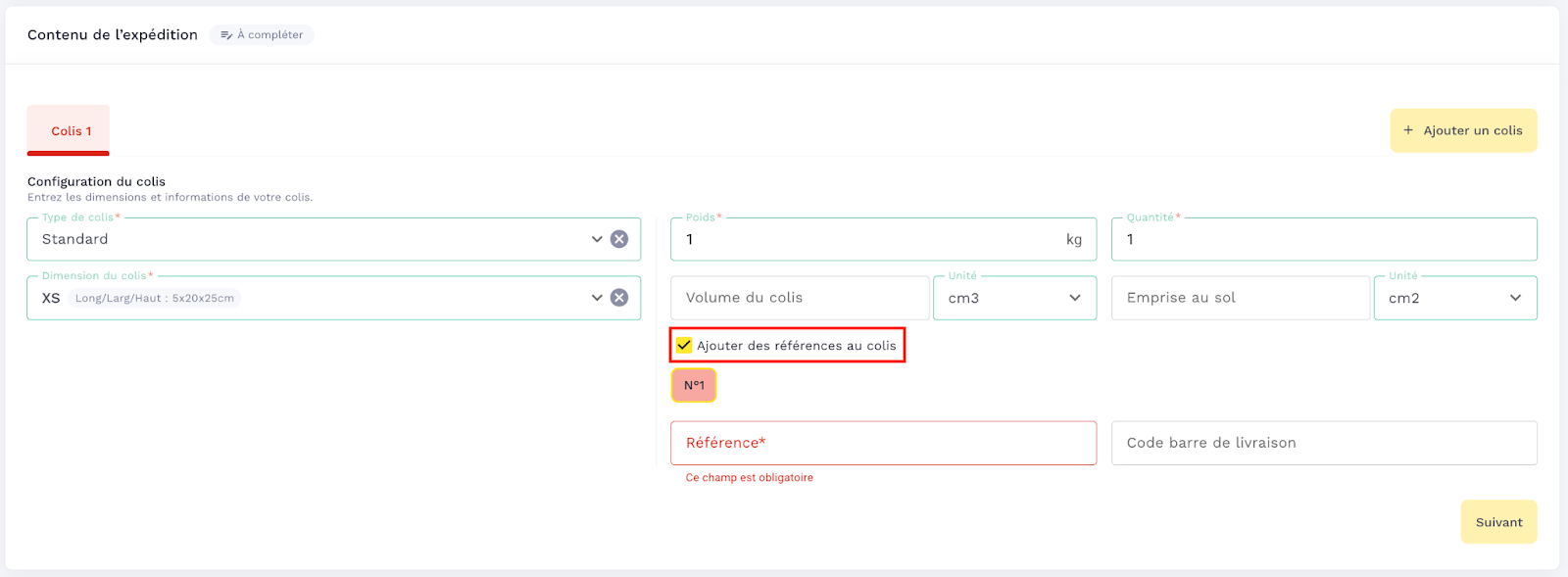Clear the Type de colis selection
The height and width of the screenshot is (577, 1568).
click(619, 239)
